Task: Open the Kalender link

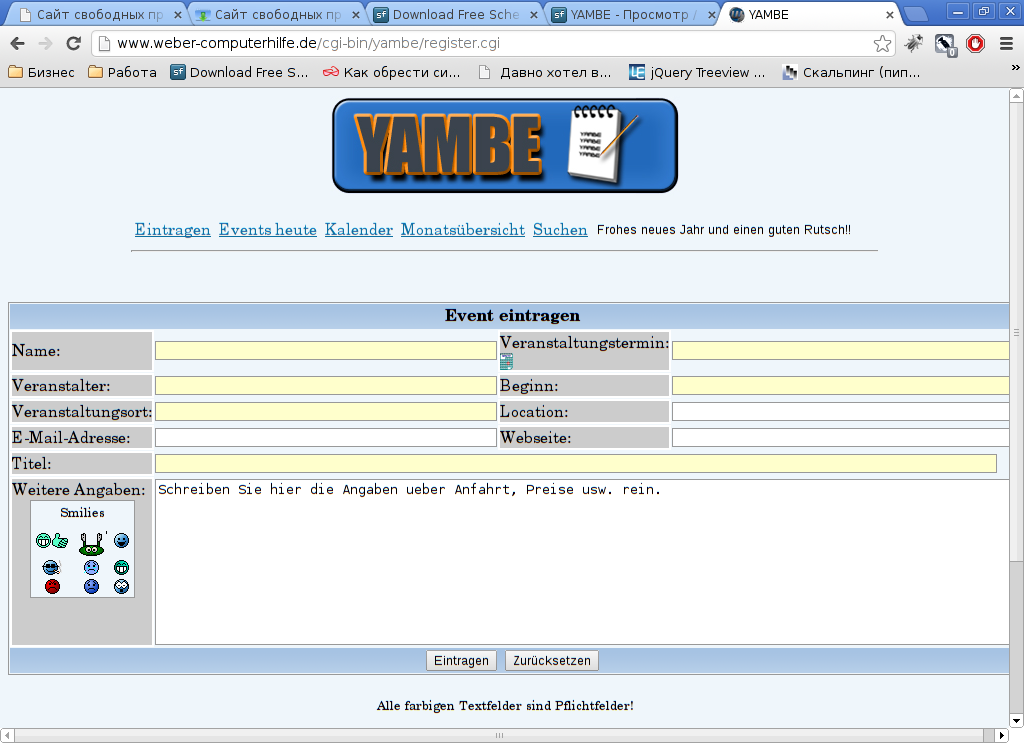Action: pyautogui.click(x=359, y=230)
